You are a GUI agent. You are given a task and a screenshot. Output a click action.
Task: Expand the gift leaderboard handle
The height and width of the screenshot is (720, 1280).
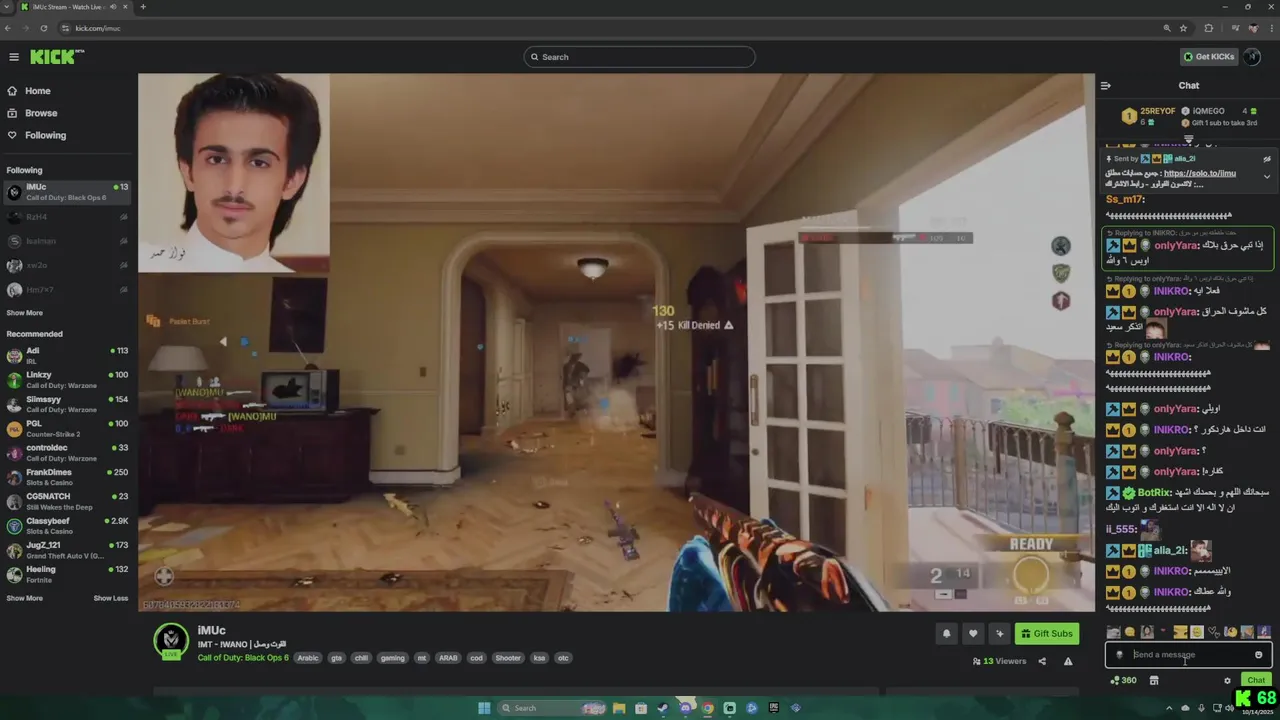click(x=1189, y=139)
